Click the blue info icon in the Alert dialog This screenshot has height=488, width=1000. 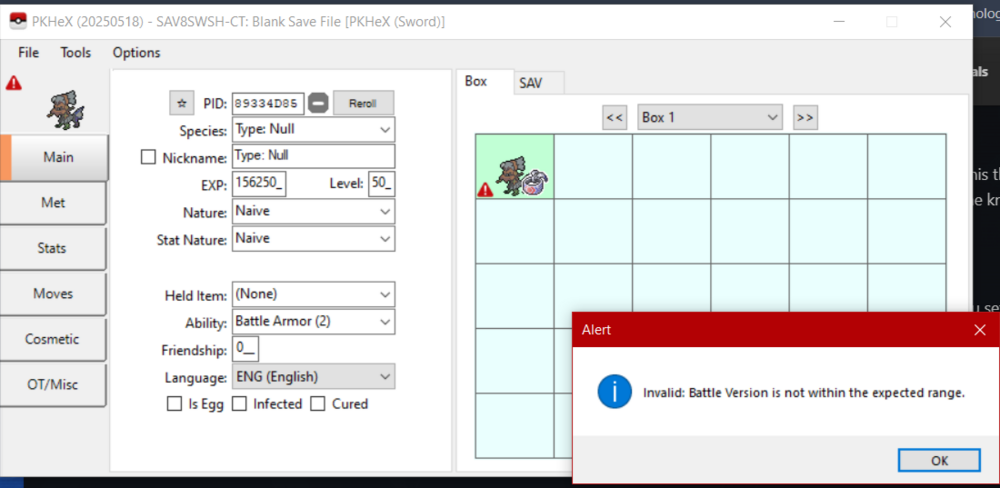coord(613,392)
